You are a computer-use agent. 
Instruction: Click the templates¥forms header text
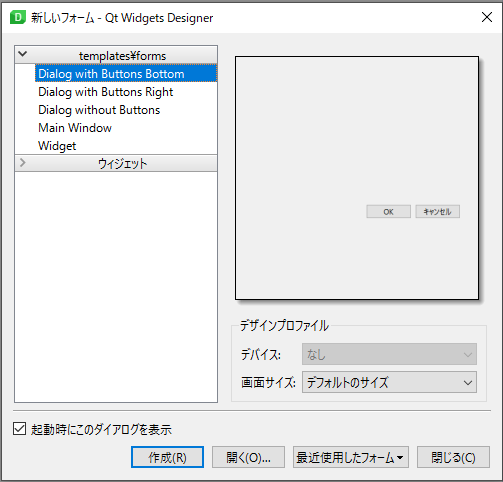[x=122, y=56]
